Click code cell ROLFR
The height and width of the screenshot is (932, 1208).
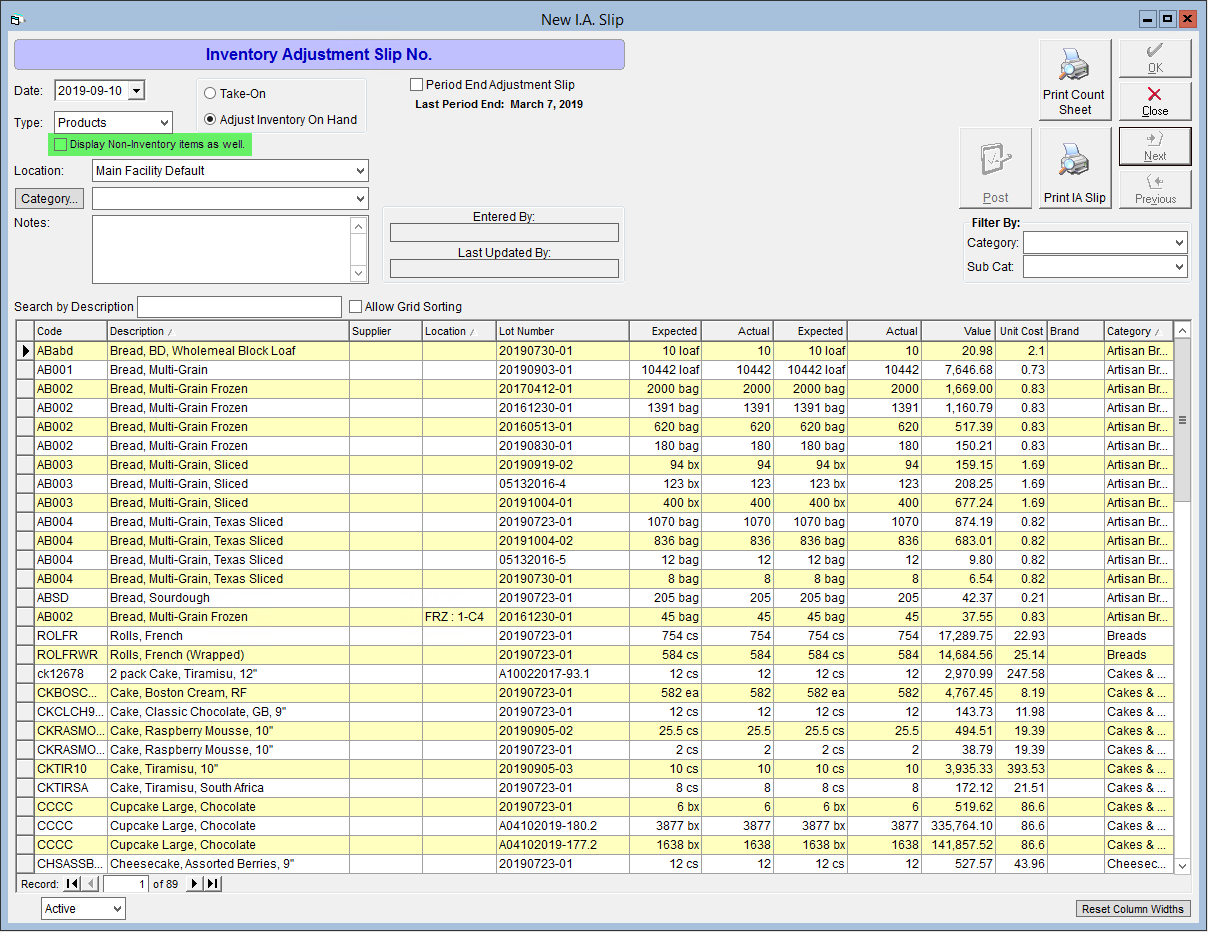tap(71, 636)
